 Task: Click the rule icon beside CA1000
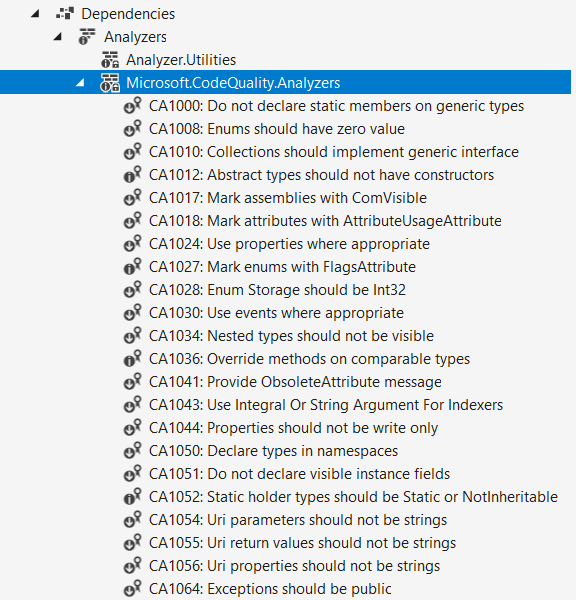(132, 106)
